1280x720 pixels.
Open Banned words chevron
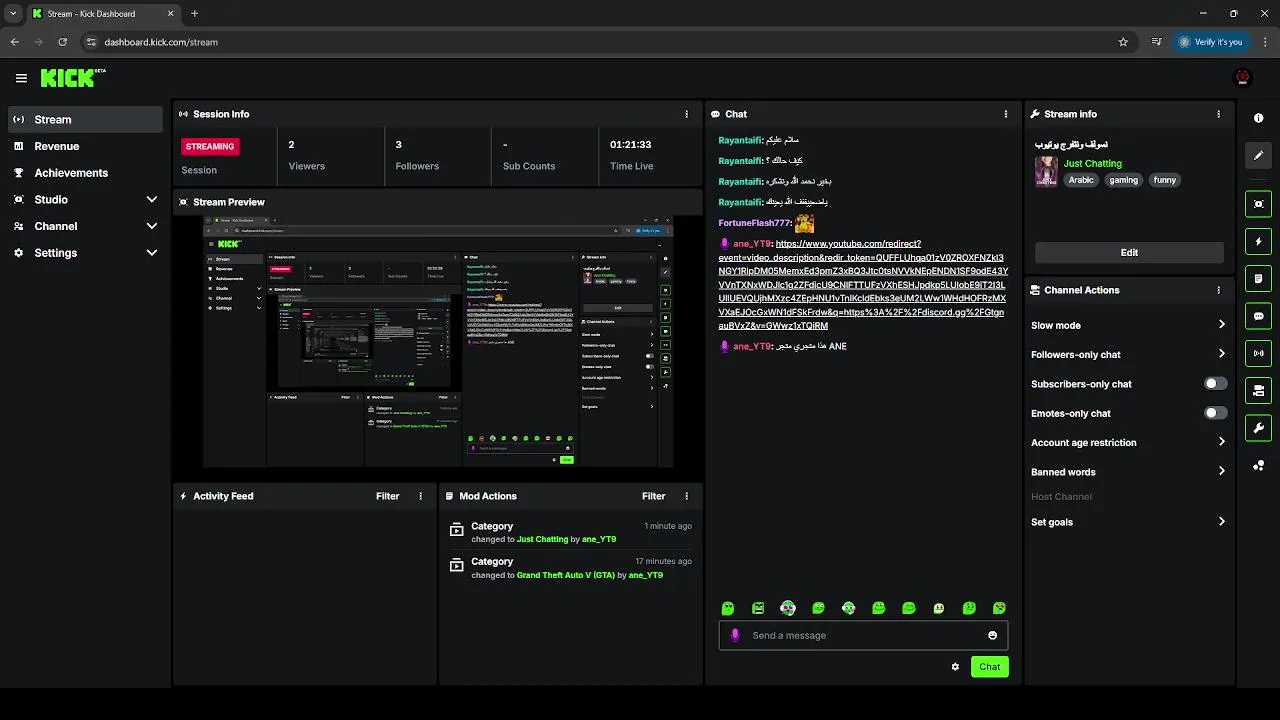[x=1221, y=472]
